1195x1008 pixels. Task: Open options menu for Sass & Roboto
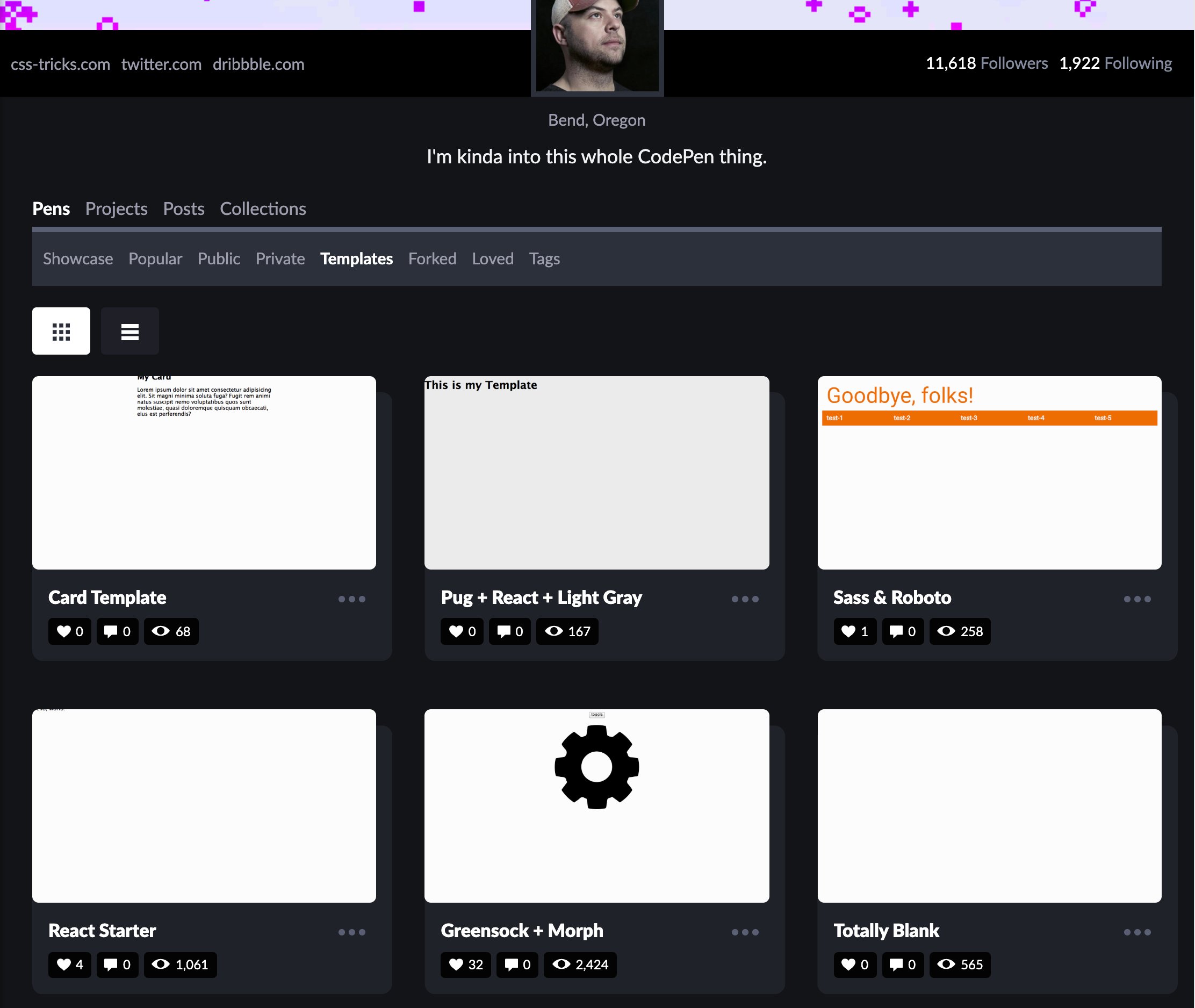(1137, 599)
